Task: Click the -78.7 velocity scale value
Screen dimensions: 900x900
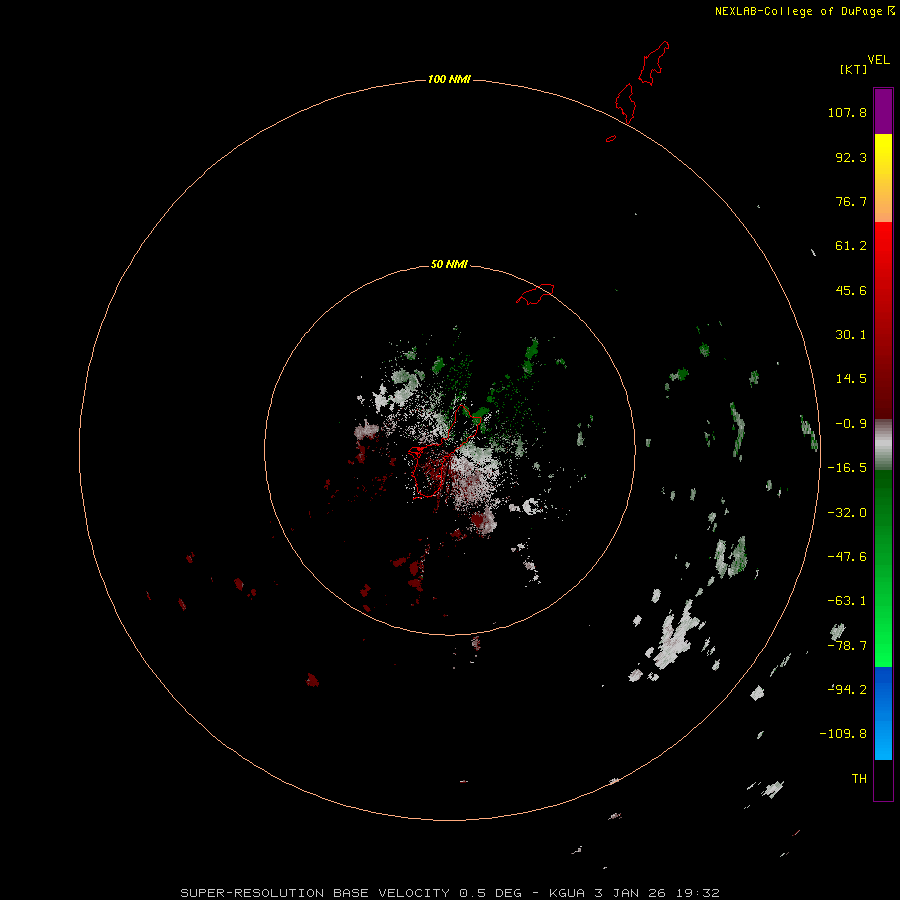Action: [847, 646]
